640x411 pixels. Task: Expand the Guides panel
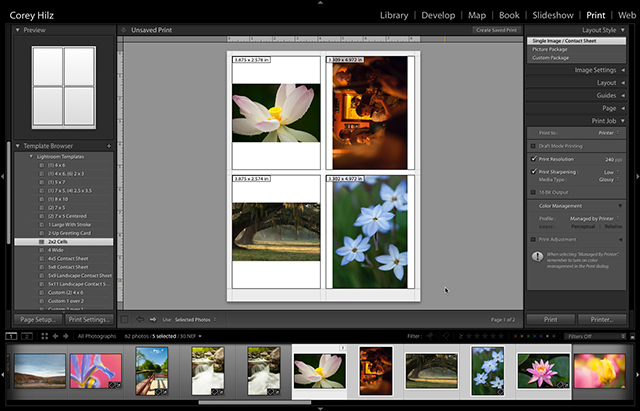click(x=623, y=96)
